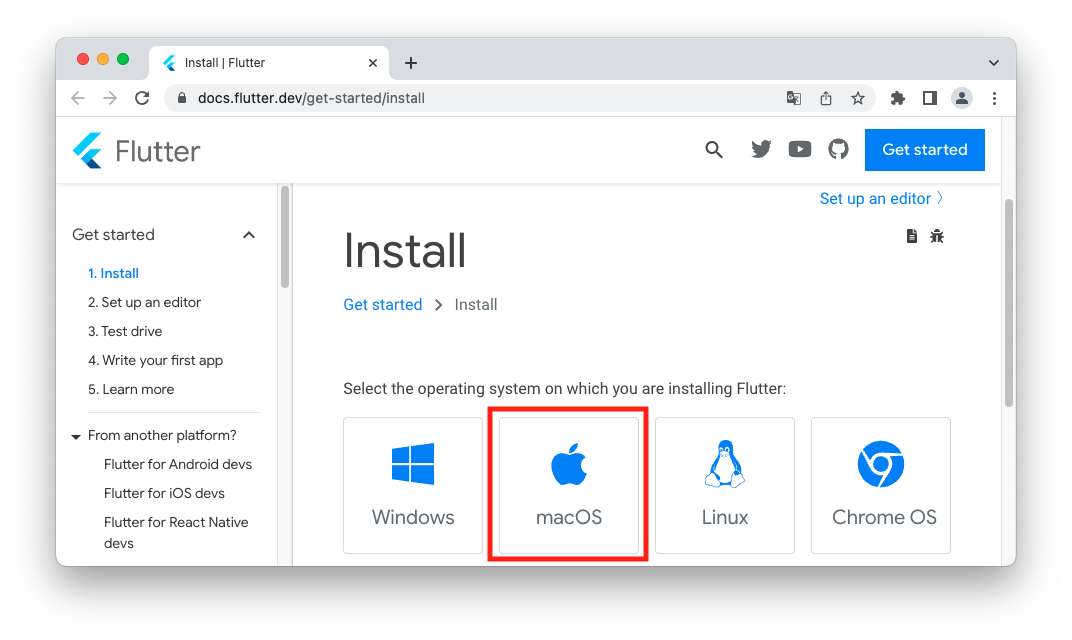Open Flutter's Twitter page icon
1072x640 pixels.
[x=761, y=149]
